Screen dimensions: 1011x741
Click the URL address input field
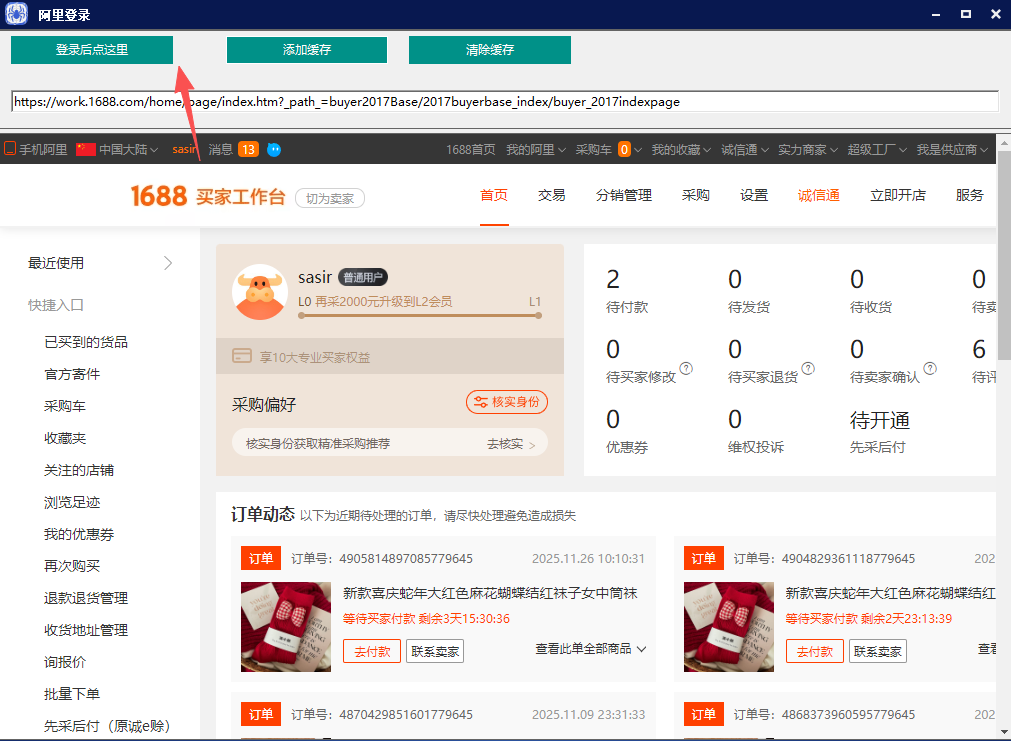pos(500,101)
